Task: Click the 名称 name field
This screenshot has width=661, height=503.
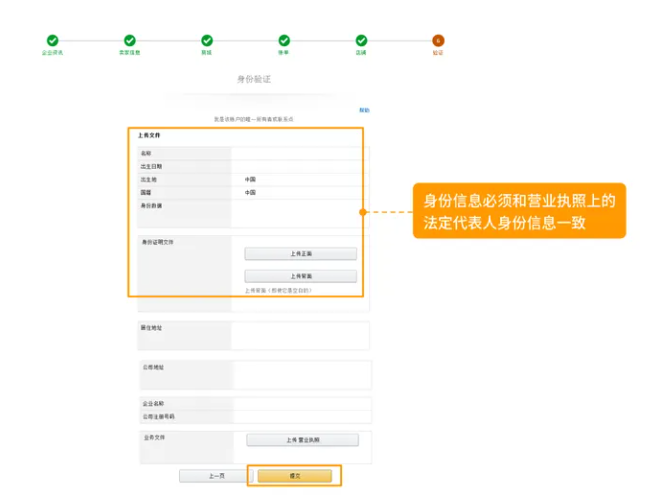Action: [x=298, y=153]
